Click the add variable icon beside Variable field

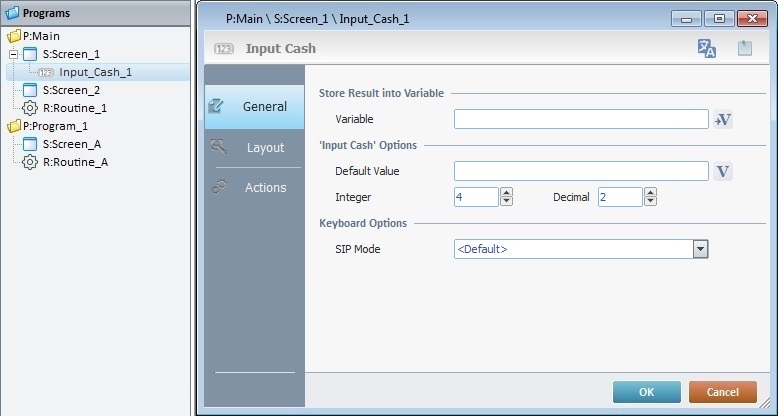724,120
